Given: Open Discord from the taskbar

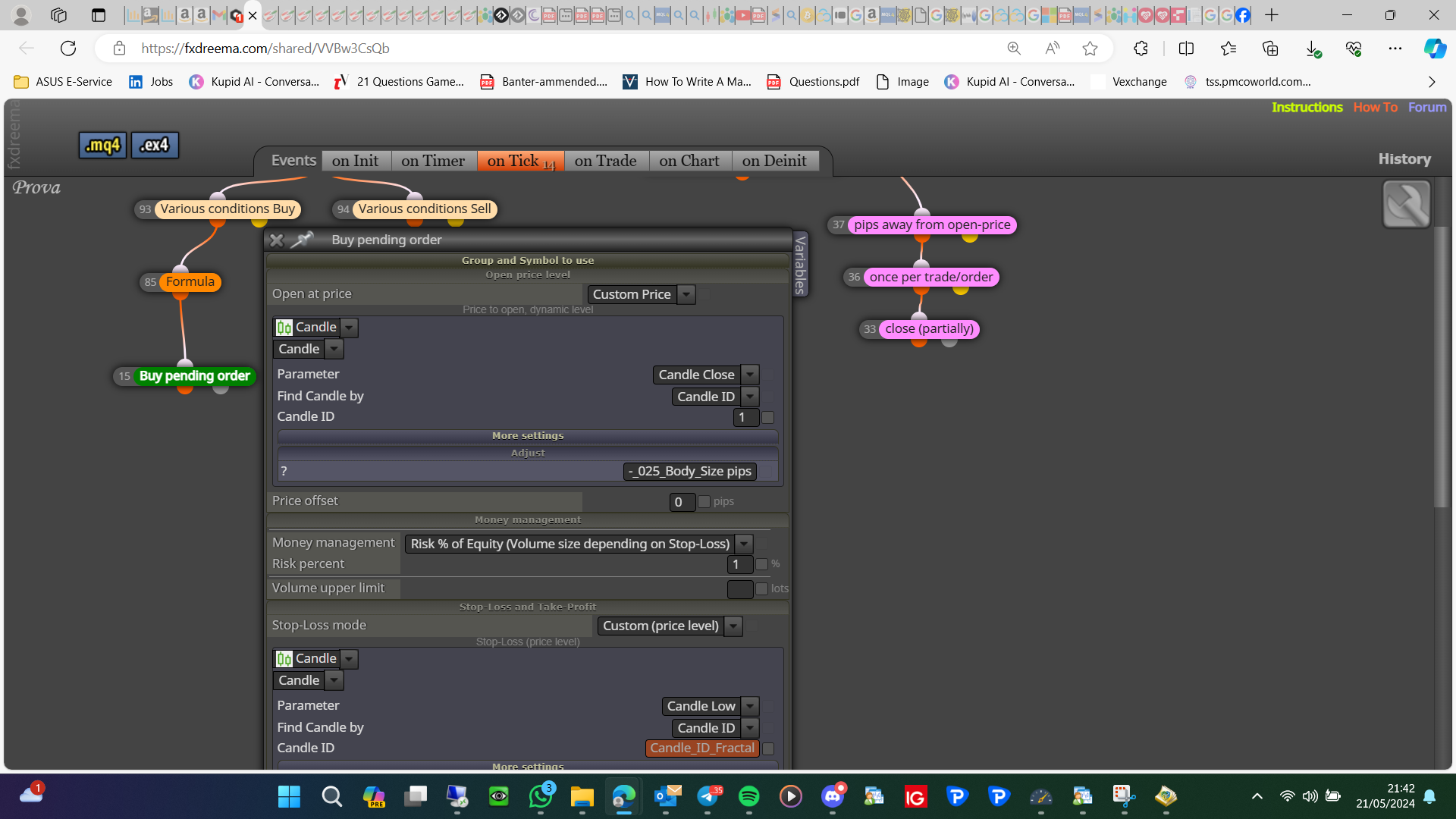Looking at the screenshot, I should (x=833, y=796).
